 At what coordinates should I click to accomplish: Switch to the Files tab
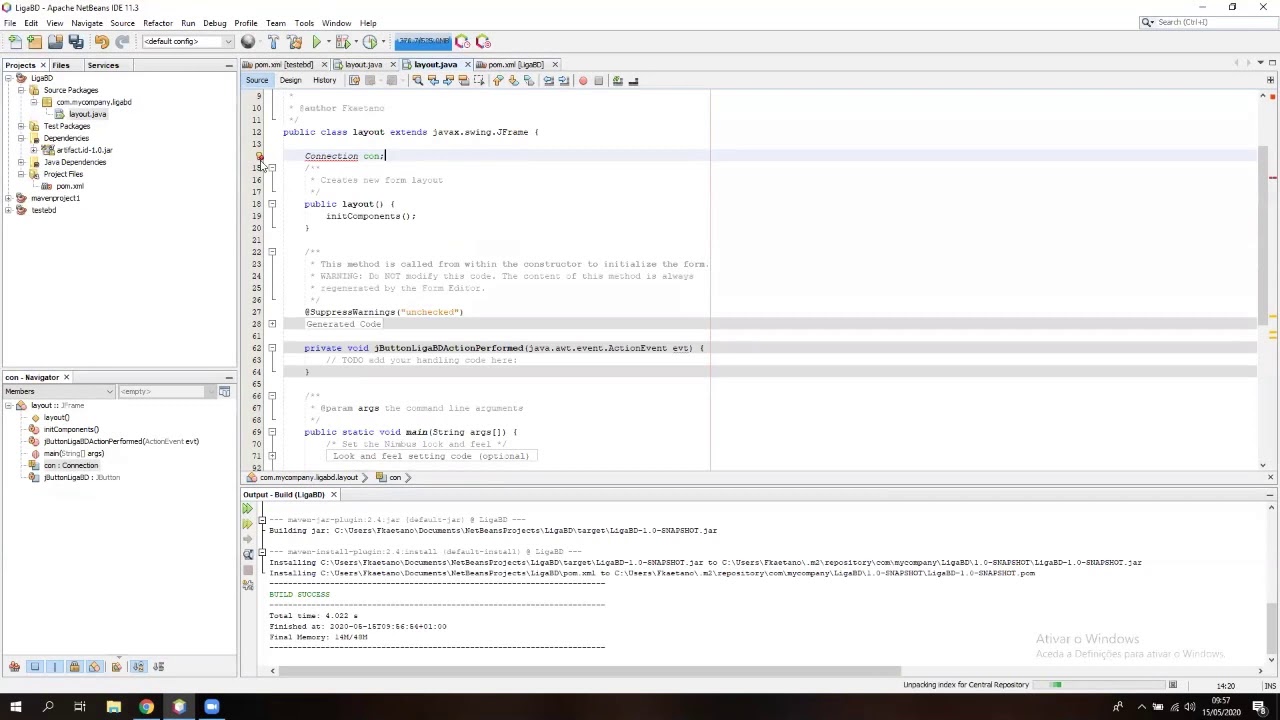tap(61, 65)
